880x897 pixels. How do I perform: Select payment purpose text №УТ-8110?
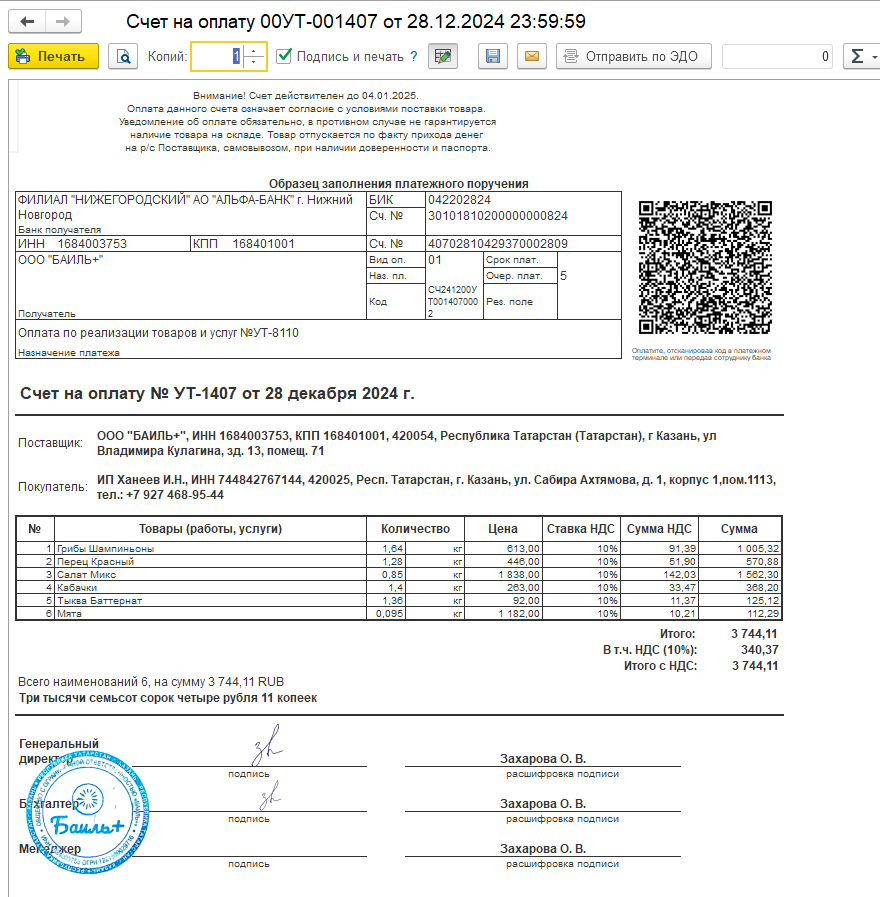158,333
